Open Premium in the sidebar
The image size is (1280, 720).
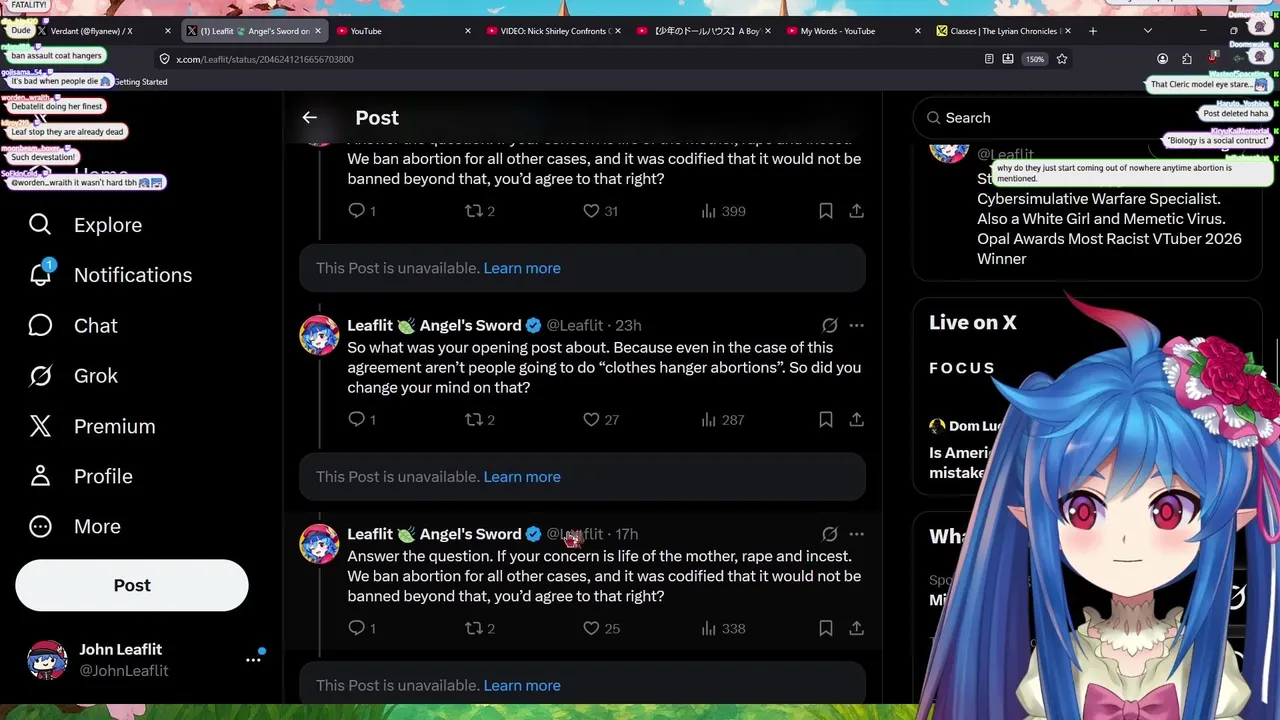[92, 426]
